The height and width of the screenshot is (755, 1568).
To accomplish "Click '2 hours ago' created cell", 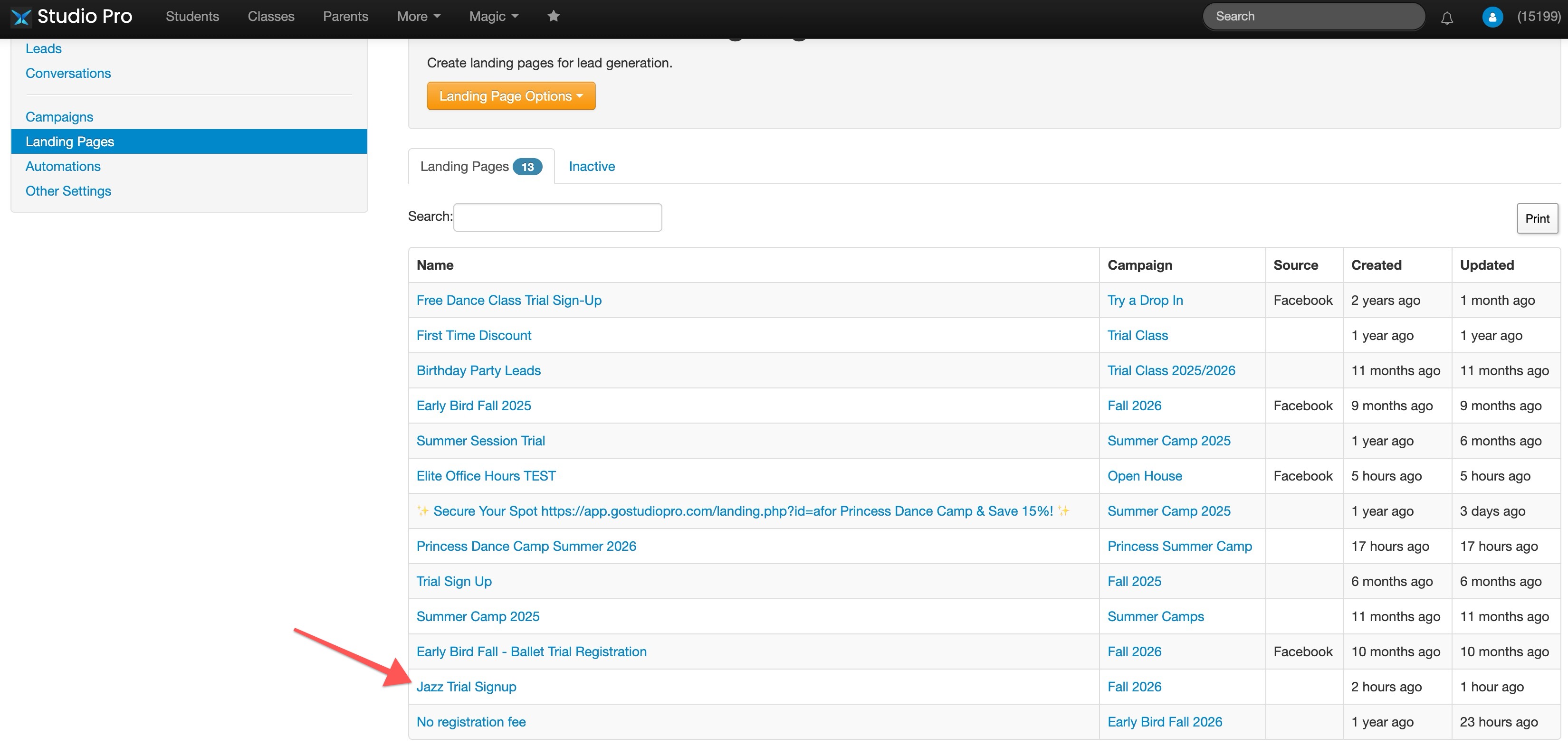I will pos(1386,687).
